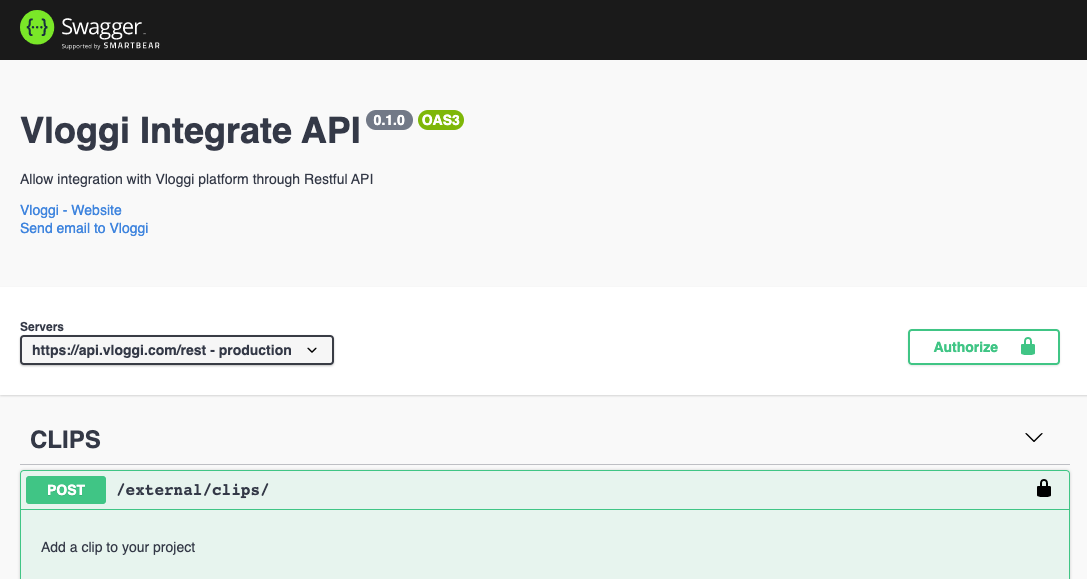Click the CLIPS section heading

click(x=65, y=440)
